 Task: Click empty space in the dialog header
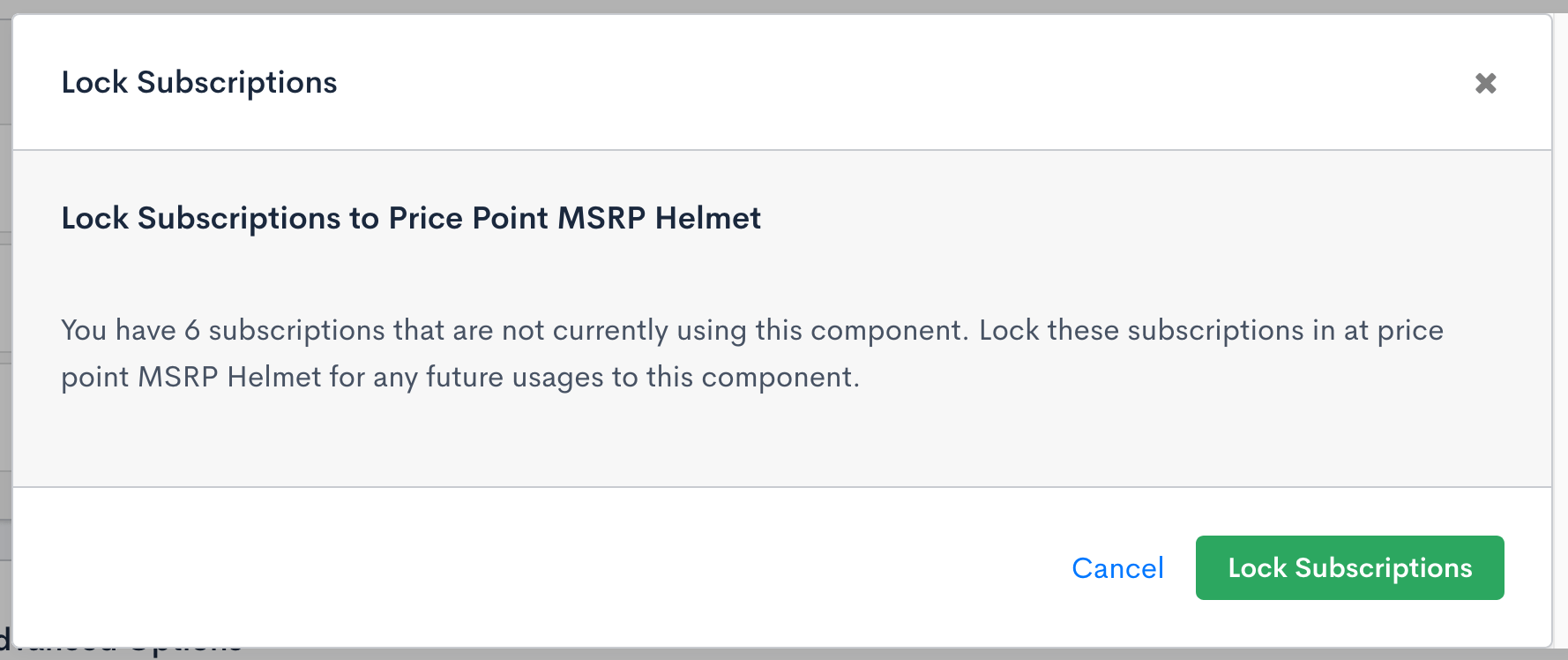882,83
